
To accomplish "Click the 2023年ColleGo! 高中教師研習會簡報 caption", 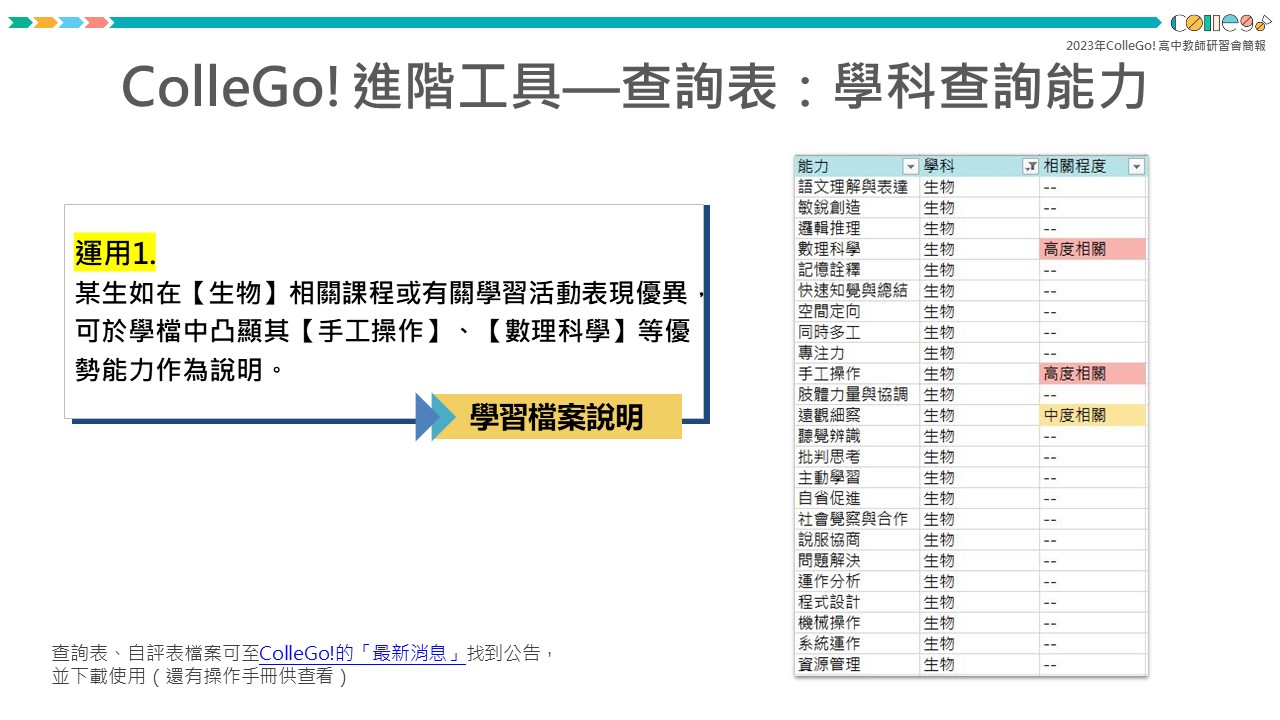I will pos(1165,46).
